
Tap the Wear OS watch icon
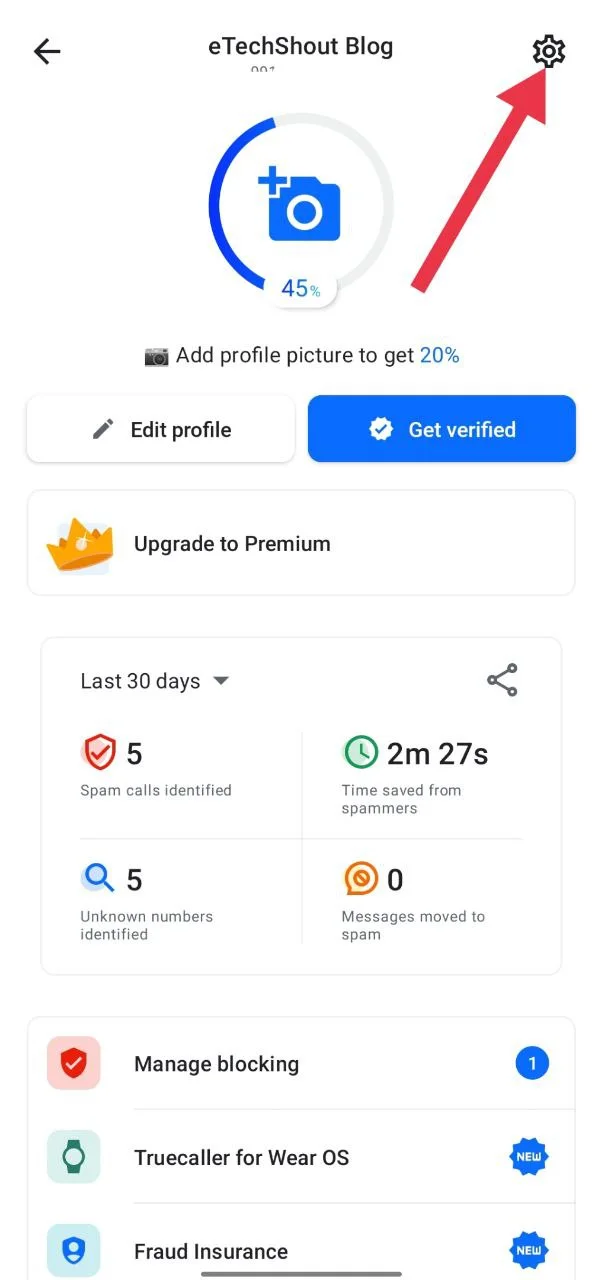click(x=73, y=1157)
